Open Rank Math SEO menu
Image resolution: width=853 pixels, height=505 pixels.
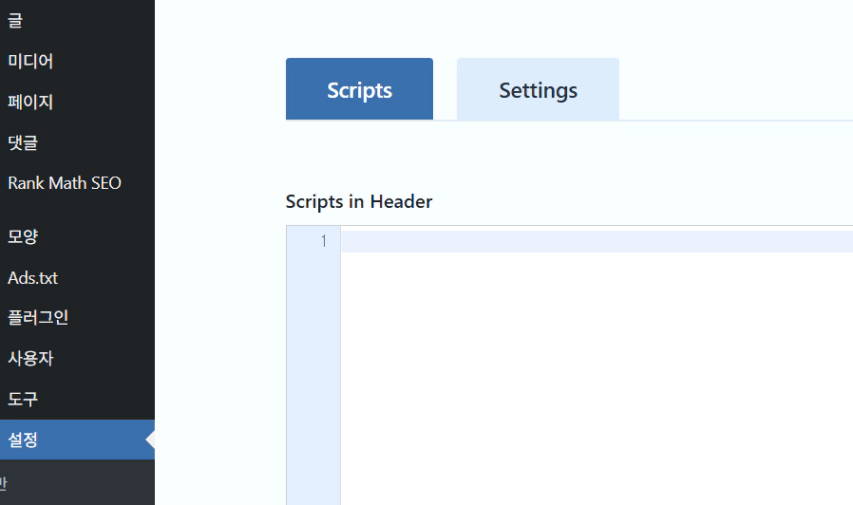tap(64, 183)
